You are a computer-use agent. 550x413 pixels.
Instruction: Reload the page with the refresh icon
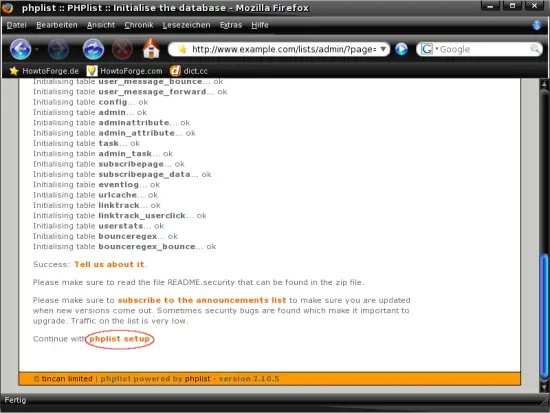click(x=93, y=49)
